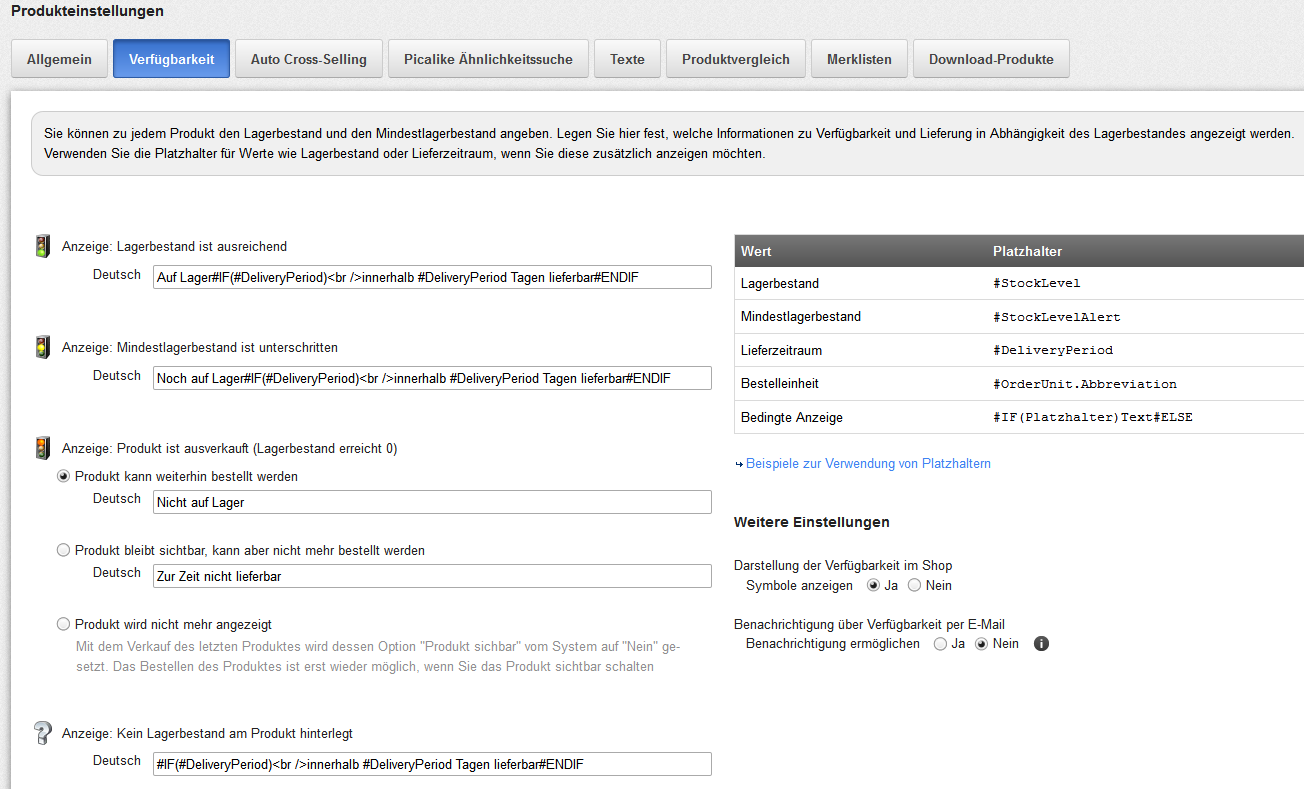The width and height of the screenshot is (1304, 789).
Task: Open 'Beispiele zur Verwendung von Platzhaltern' link
Action: 868,464
